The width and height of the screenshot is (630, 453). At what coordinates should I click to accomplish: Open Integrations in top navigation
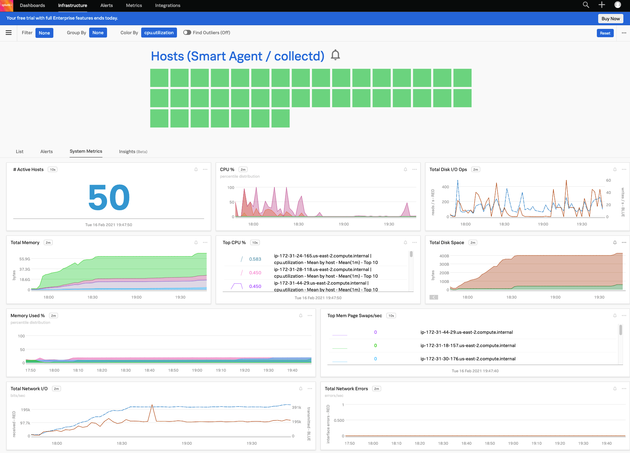click(168, 5)
